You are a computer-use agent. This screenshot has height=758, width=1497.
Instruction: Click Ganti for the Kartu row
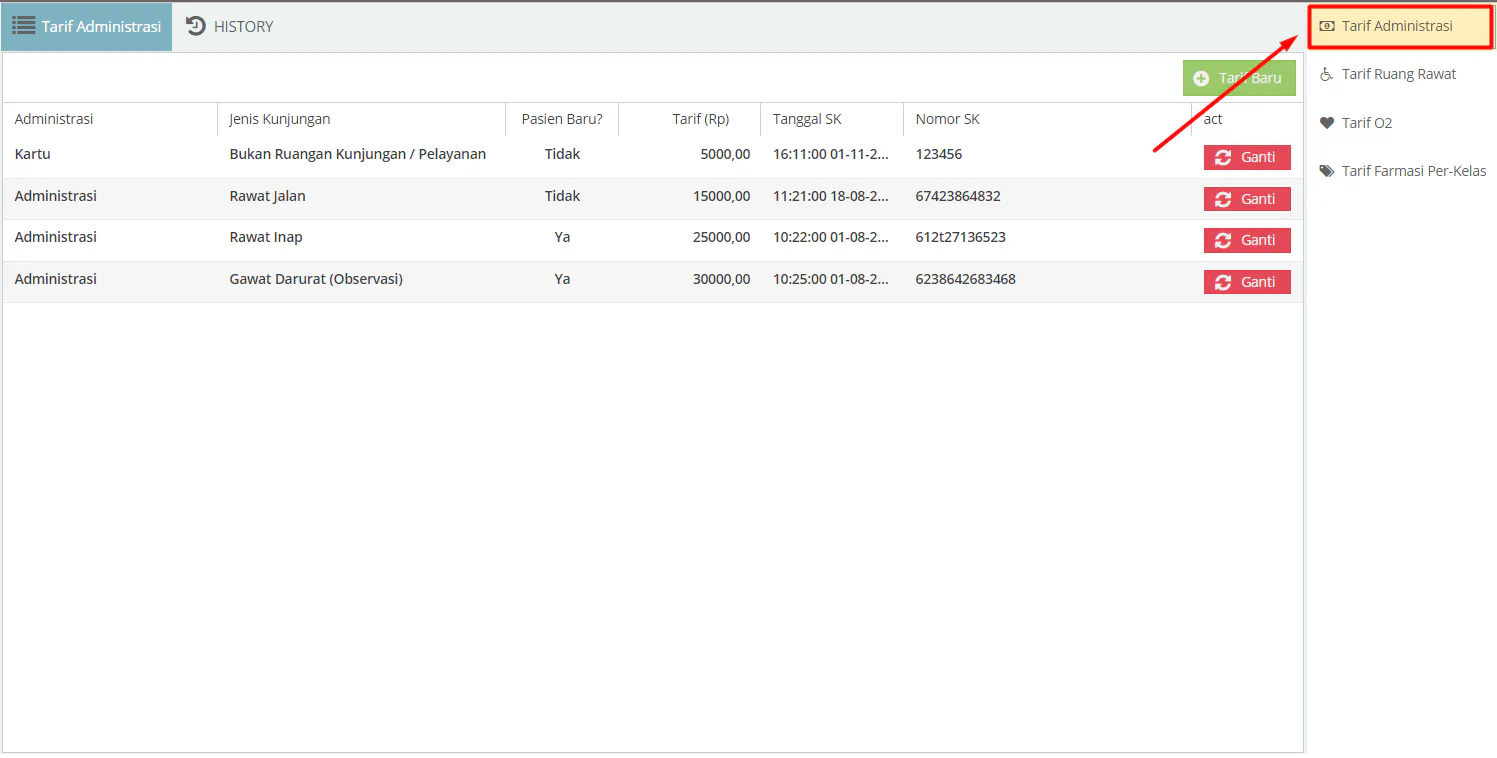pos(1247,158)
